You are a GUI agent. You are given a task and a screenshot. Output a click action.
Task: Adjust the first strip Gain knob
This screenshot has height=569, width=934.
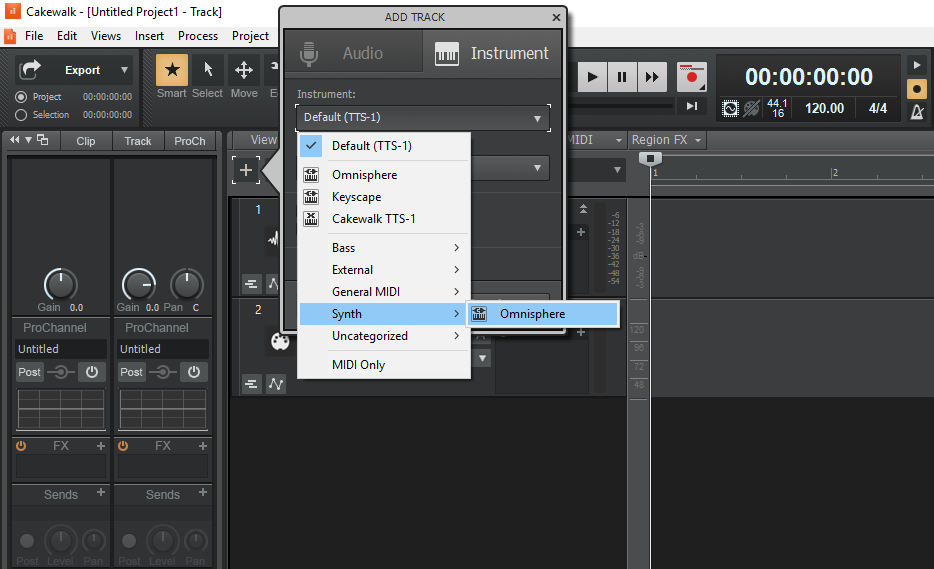tap(60, 285)
